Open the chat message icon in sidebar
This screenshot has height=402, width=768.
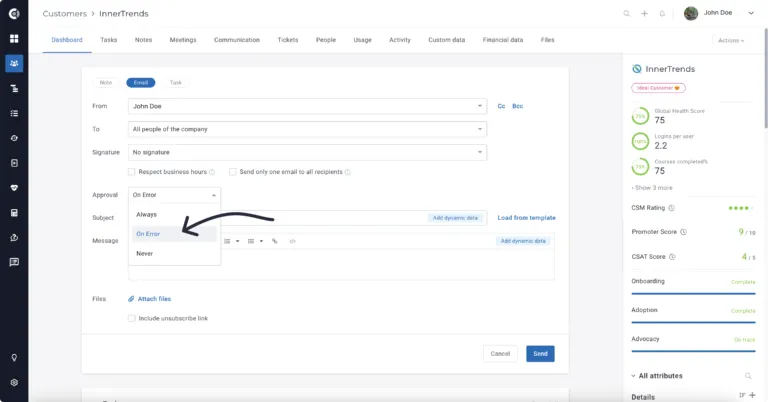(x=14, y=262)
